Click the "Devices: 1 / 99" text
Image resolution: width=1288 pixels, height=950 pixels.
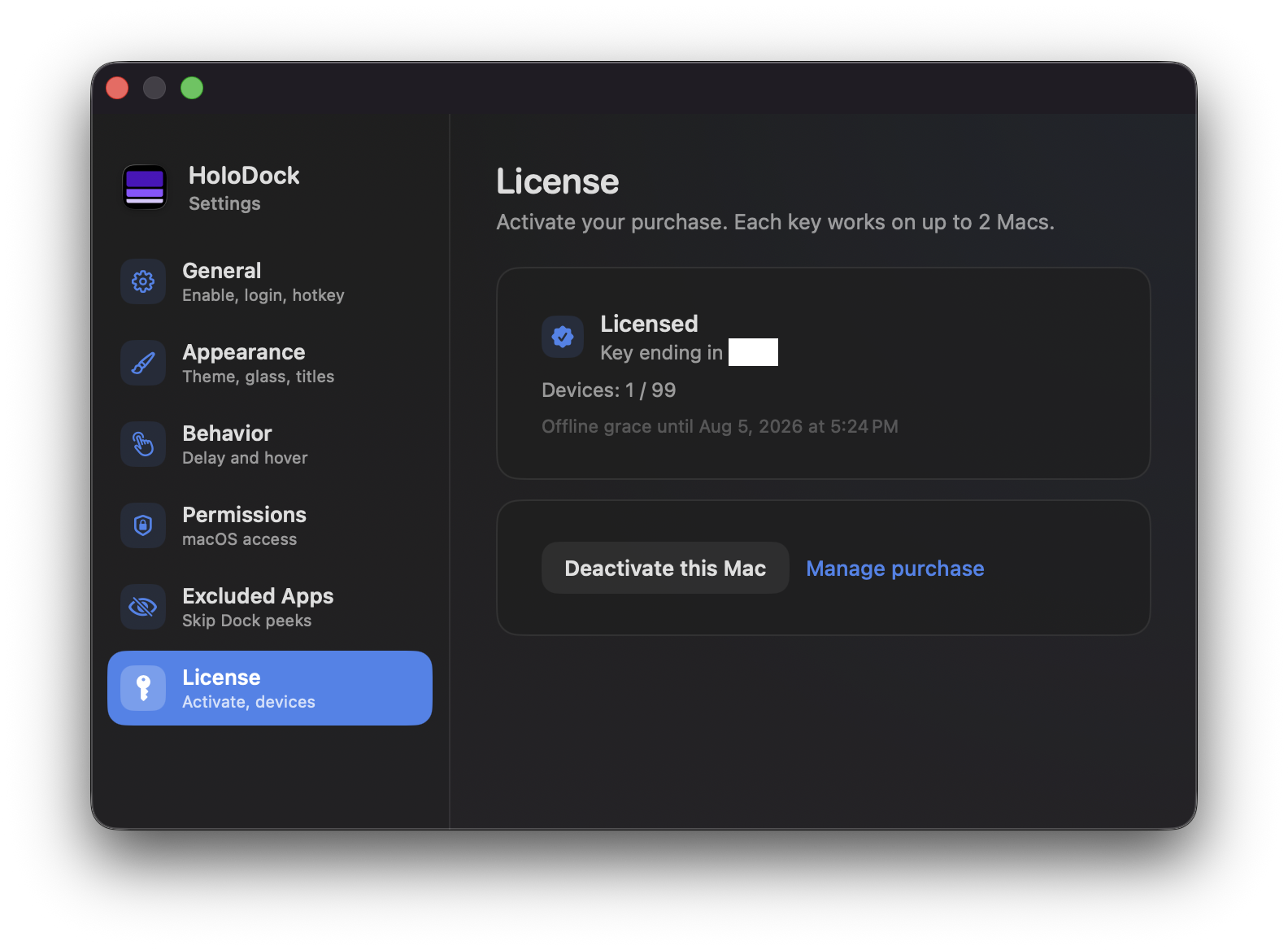pyautogui.click(x=609, y=390)
